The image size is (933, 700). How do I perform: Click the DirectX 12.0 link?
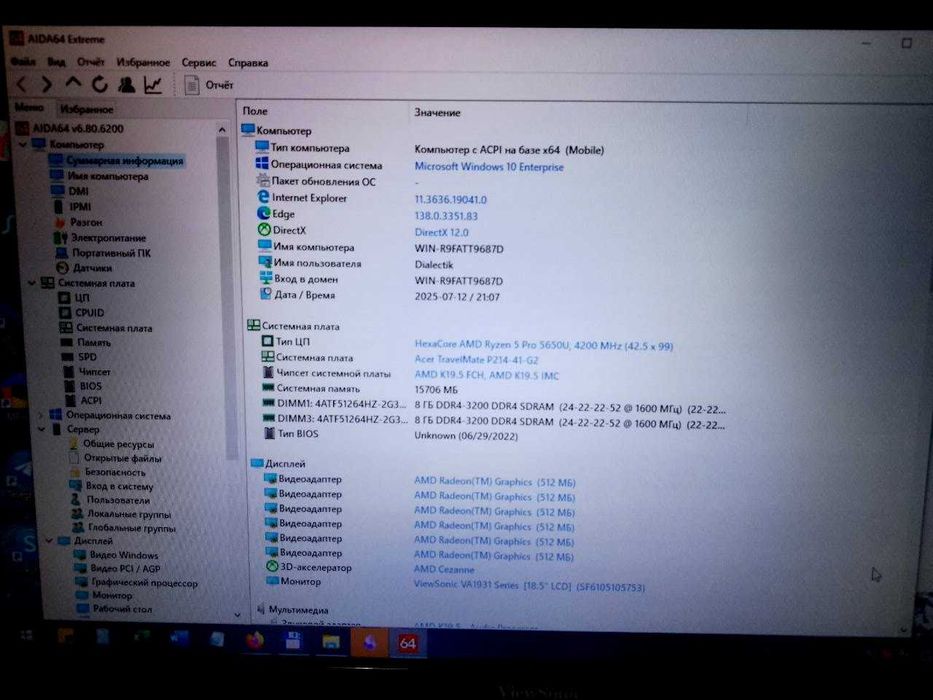coord(442,232)
